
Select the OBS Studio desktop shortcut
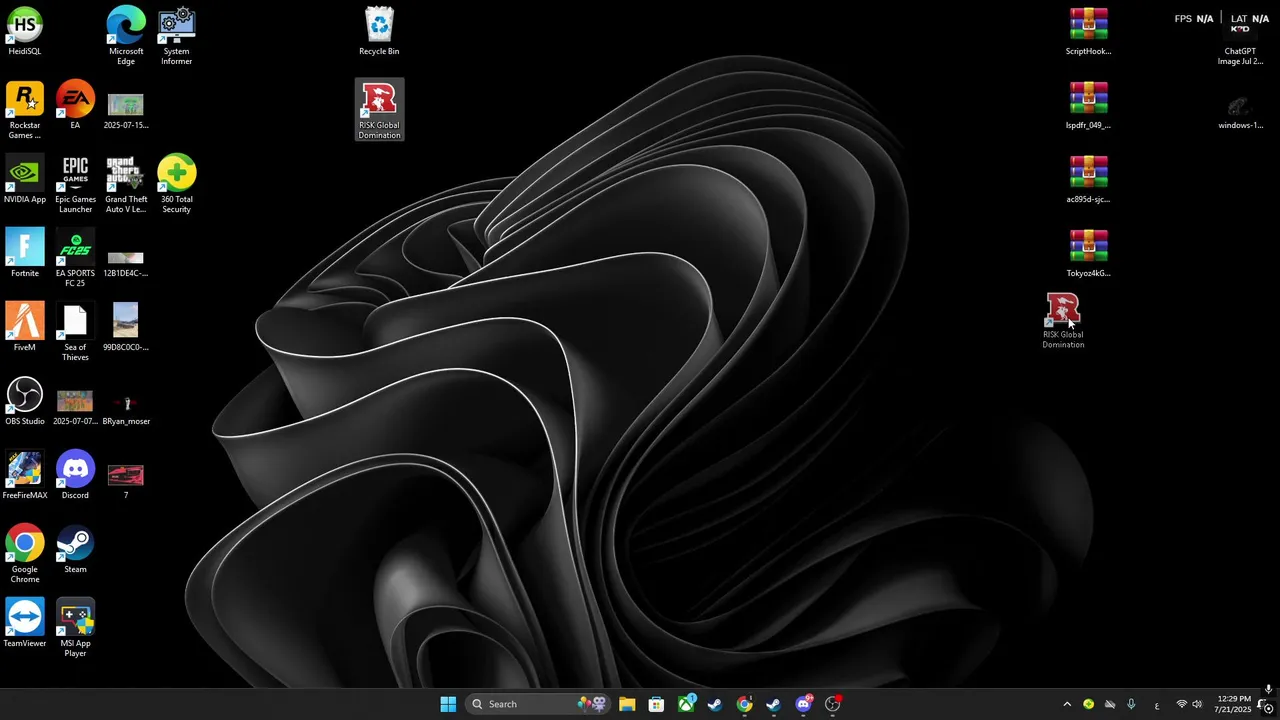tap(25, 401)
